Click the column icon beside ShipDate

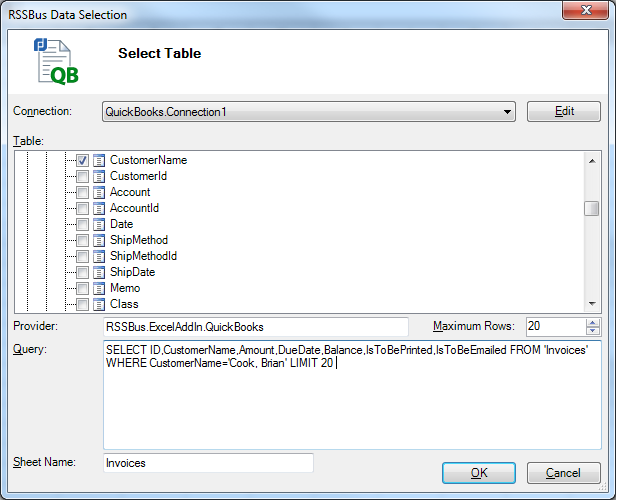pos(99,272)
